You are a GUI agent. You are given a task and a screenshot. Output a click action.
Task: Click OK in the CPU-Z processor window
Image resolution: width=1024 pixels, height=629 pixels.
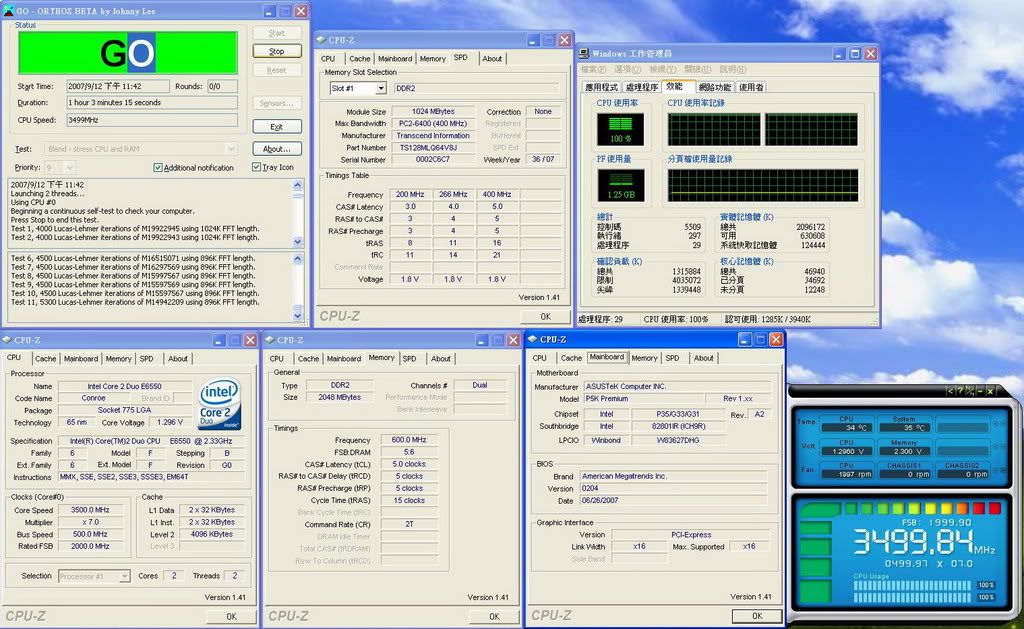point(231,617)
